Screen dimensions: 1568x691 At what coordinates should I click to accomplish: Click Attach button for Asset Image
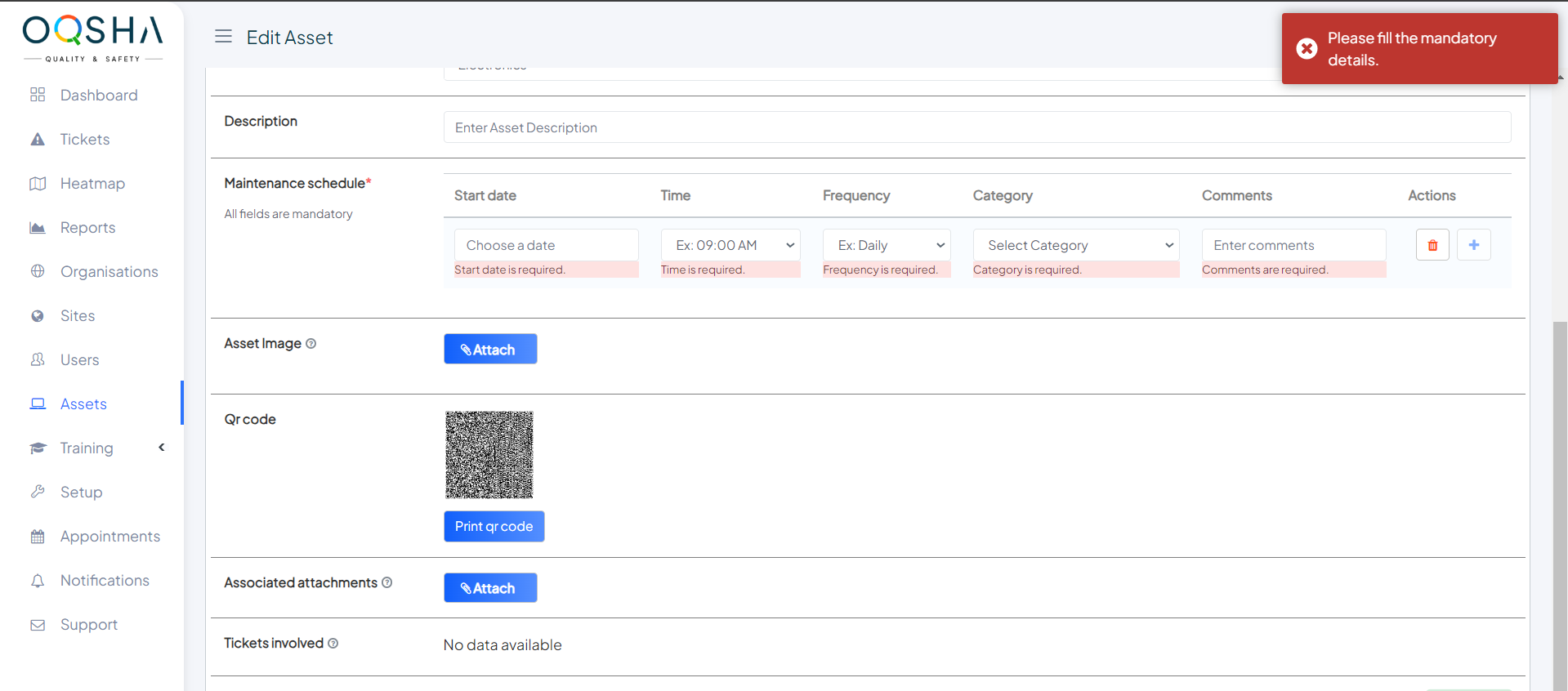490,350
